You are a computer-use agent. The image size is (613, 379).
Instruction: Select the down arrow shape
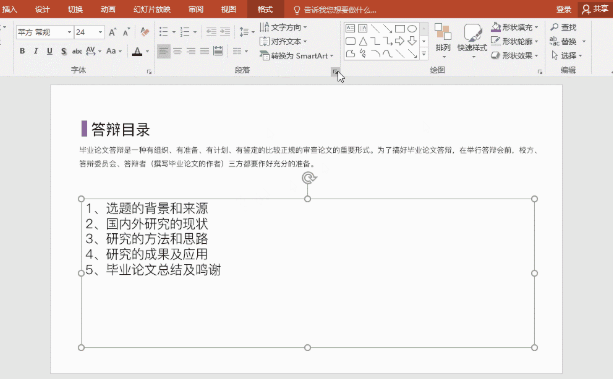pyautogui.click(x=412, y=41)
